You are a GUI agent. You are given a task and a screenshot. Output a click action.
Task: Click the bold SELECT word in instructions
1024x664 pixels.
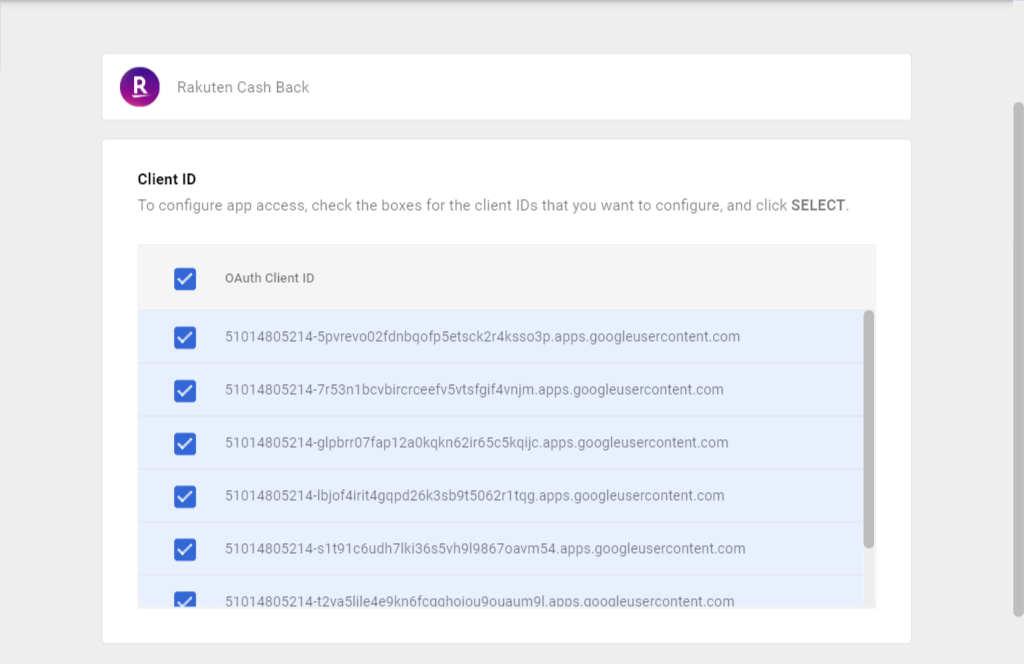point(818,205)
